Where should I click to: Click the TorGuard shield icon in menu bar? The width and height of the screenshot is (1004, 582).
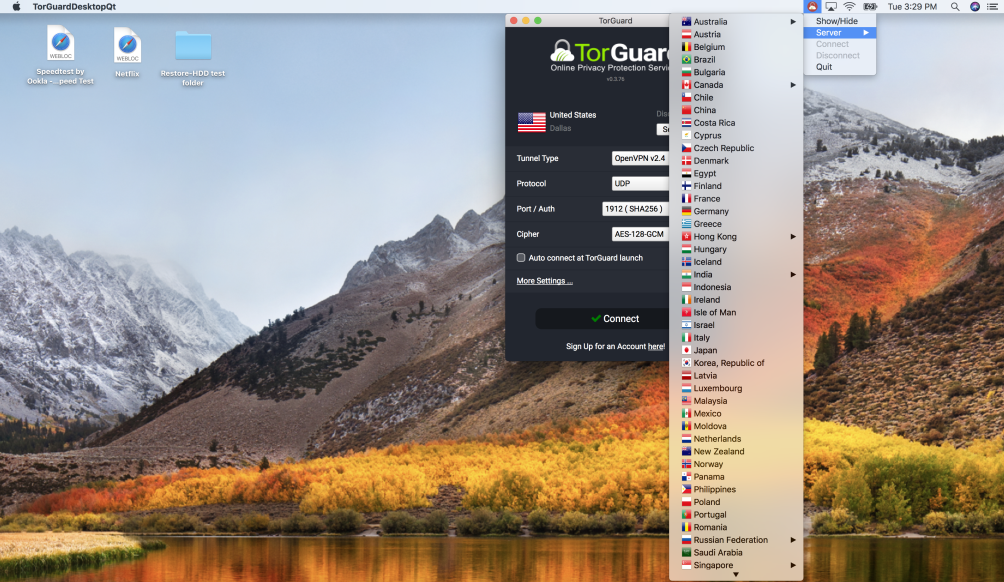(812, 6)
